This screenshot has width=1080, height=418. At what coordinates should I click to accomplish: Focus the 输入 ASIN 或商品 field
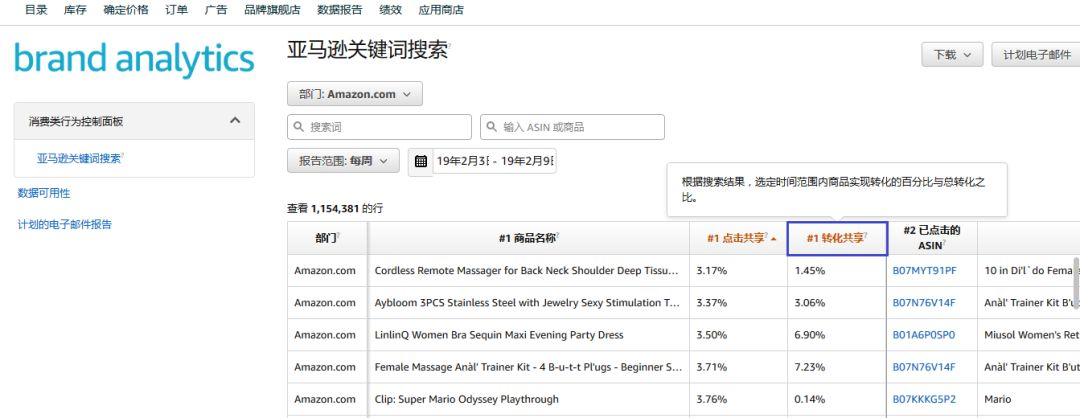tap(572, 127)
